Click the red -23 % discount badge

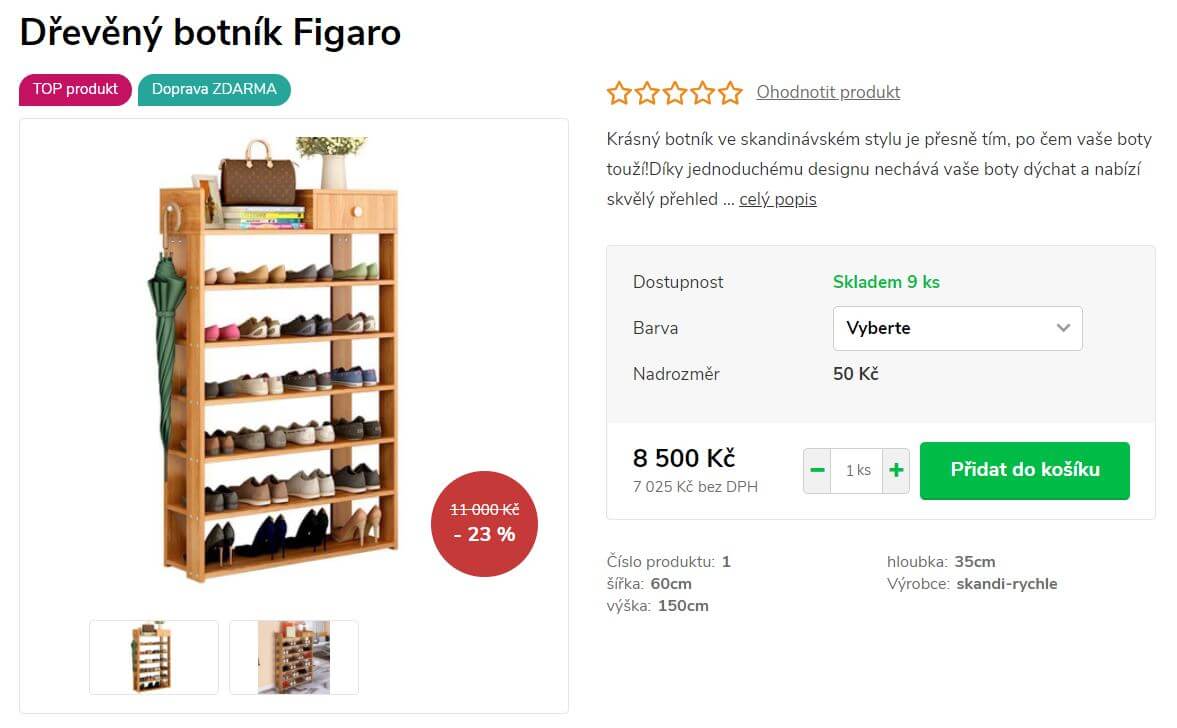click(x=484, y=524)
